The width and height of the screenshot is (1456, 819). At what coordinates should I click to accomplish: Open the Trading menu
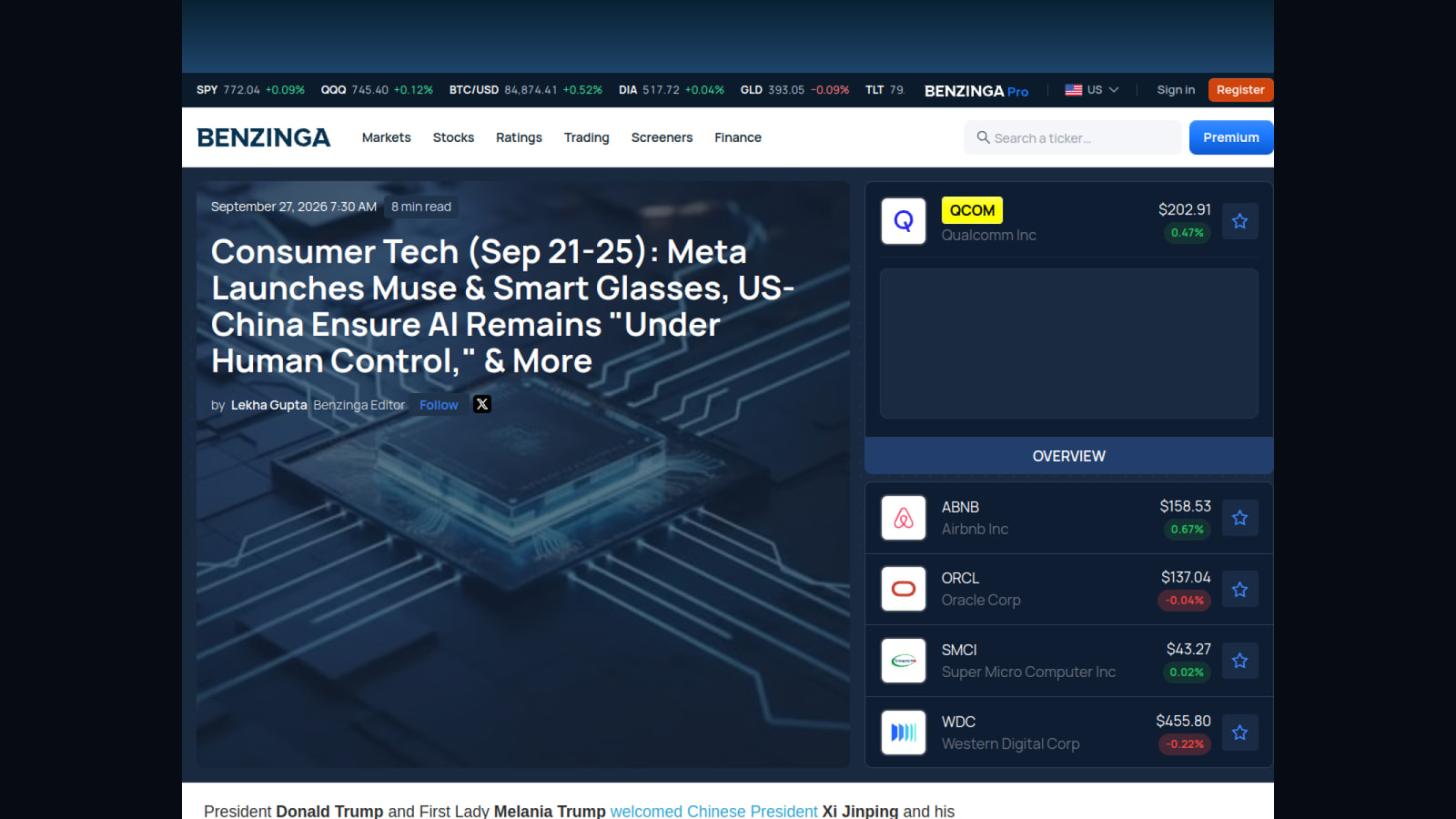pyautogui.click(x=587, y=137)
